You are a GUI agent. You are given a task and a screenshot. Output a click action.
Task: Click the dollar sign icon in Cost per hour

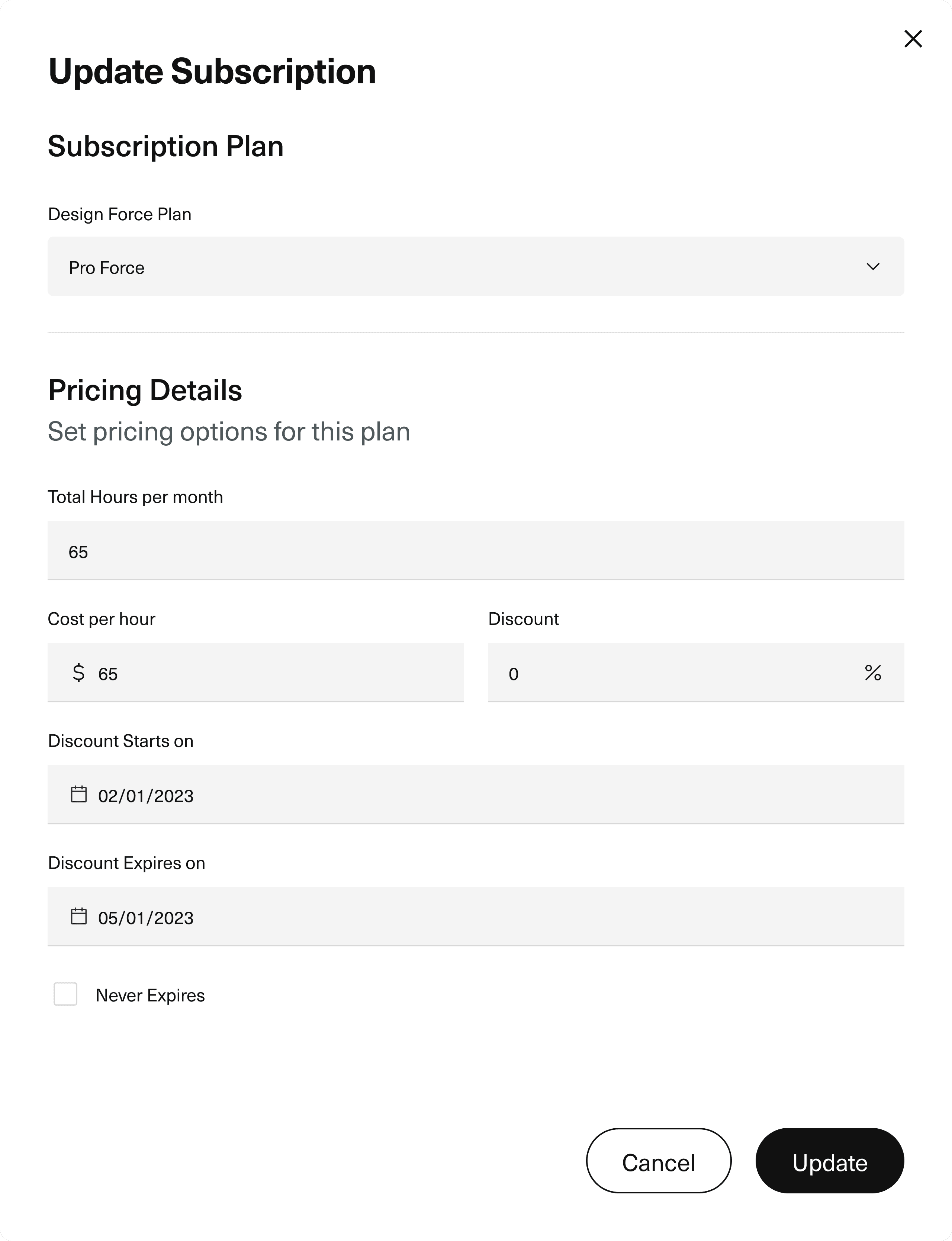pyautogui.click(x=79, y=673)
